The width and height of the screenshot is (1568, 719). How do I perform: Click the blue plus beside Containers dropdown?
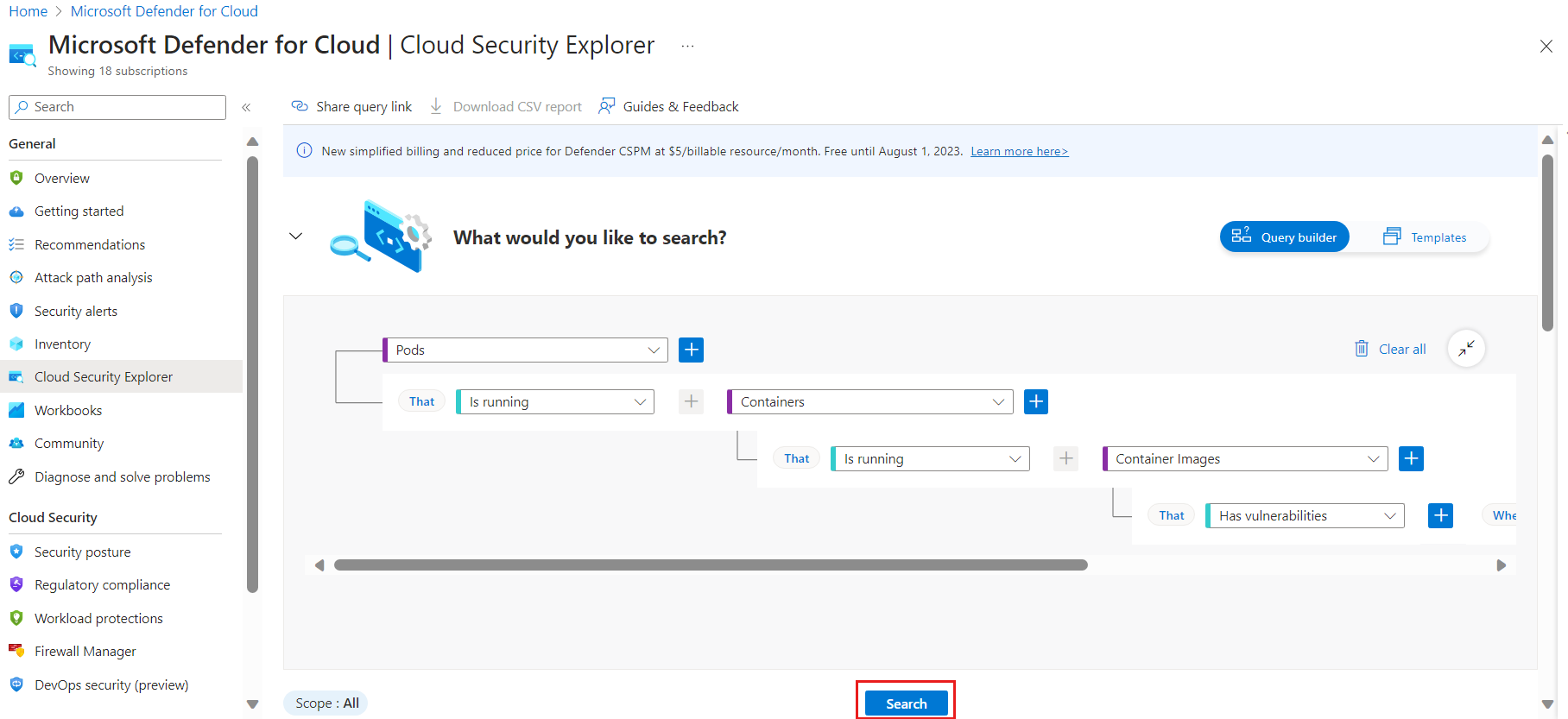pyautogui.click(x=1036, y=401)
